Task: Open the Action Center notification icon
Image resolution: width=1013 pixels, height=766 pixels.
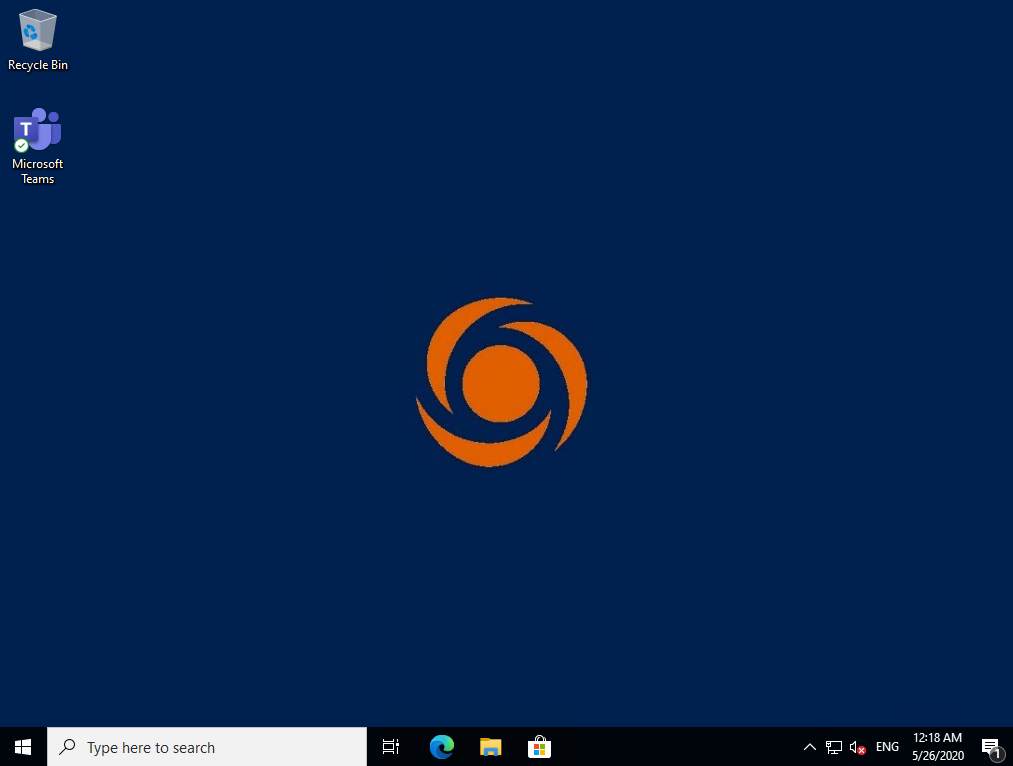Action: tap(990, 747)
